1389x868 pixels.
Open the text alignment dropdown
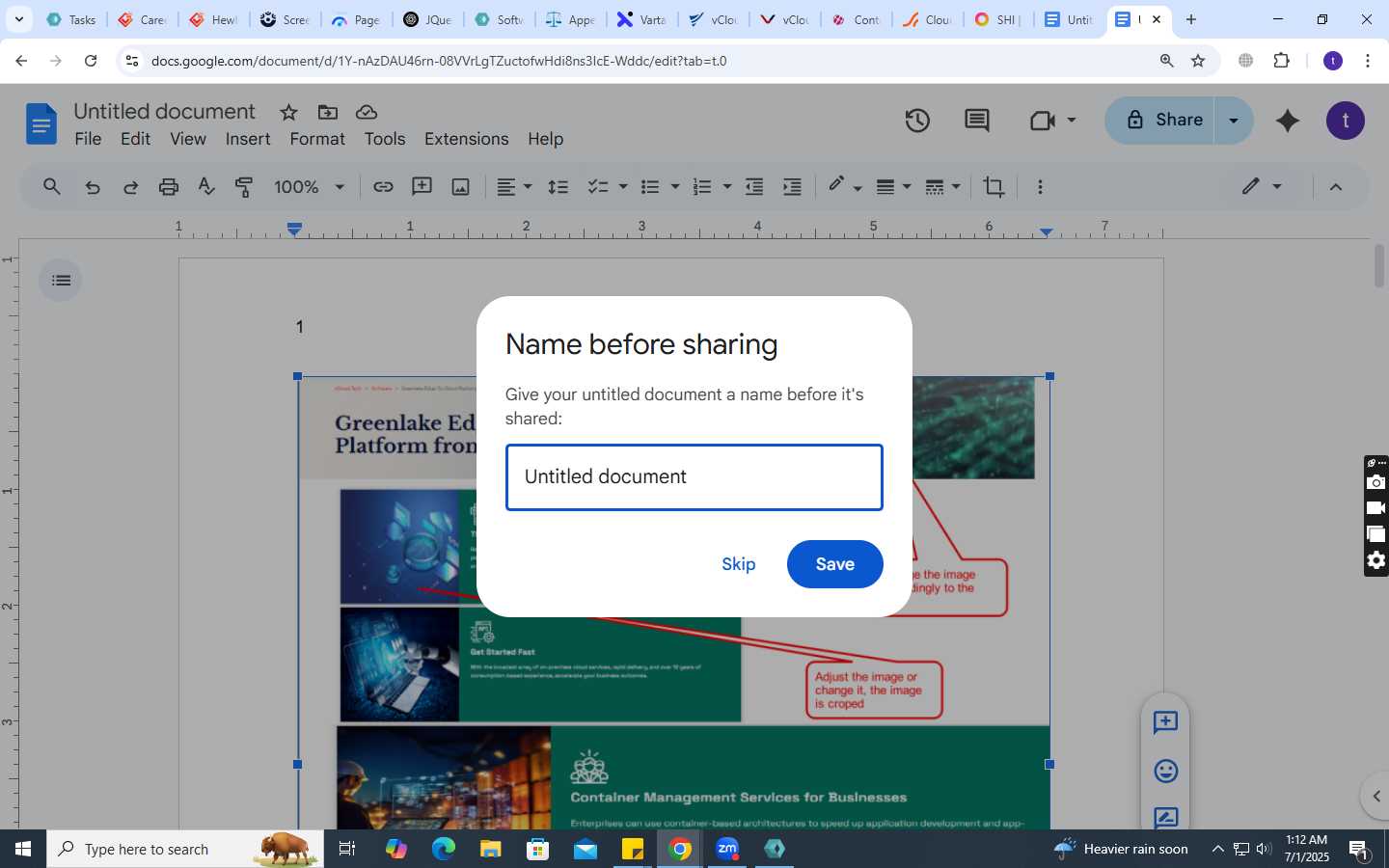pos(514,187)
